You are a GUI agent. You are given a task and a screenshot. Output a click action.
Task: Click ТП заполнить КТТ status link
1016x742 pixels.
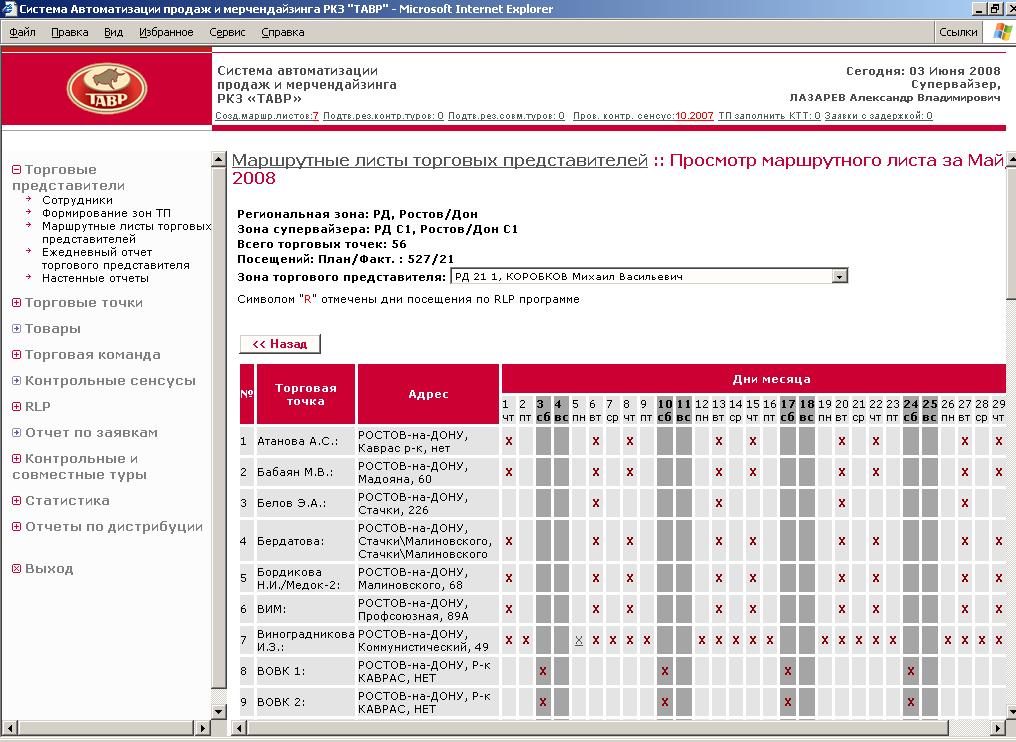769,116
